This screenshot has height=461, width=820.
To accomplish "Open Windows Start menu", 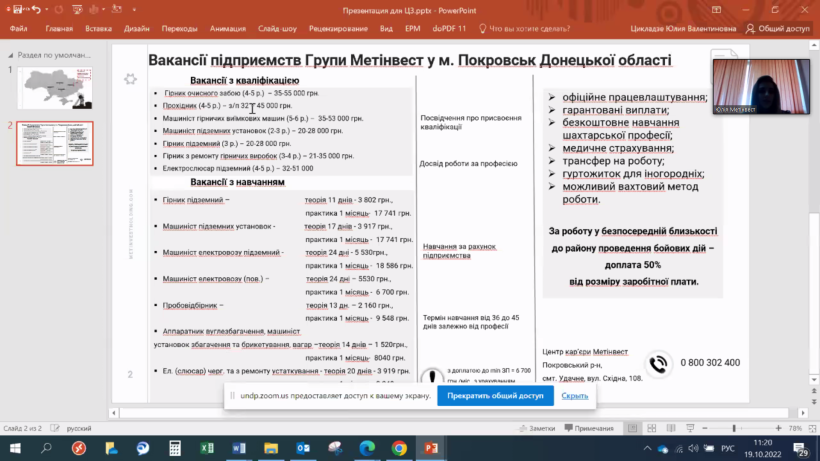I will [x=15, y=448].
